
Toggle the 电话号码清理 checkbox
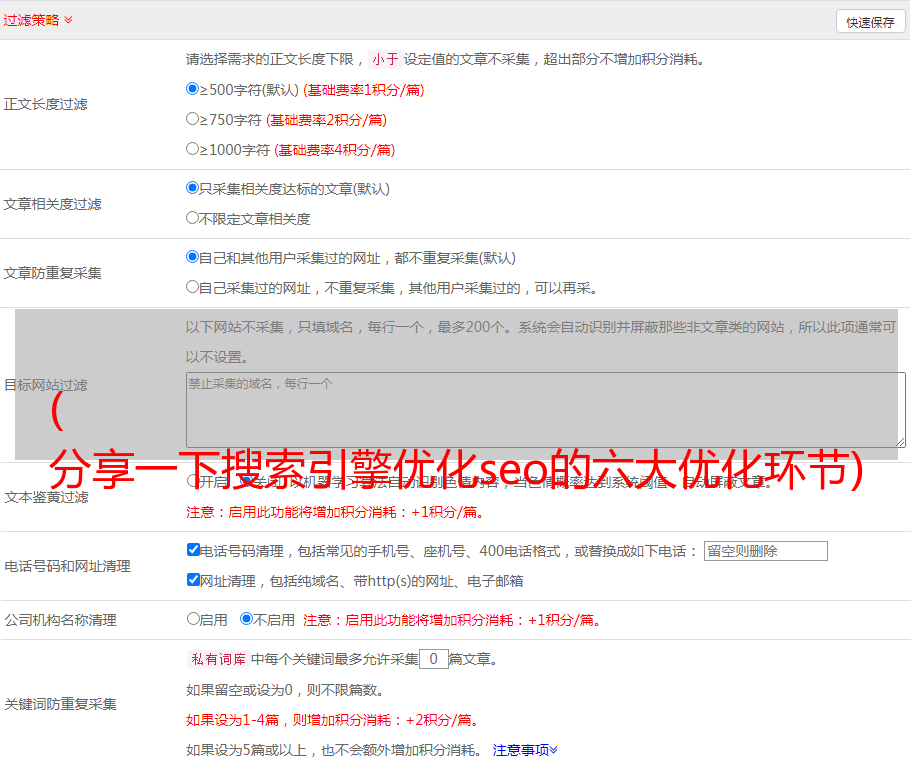(193, 550)
